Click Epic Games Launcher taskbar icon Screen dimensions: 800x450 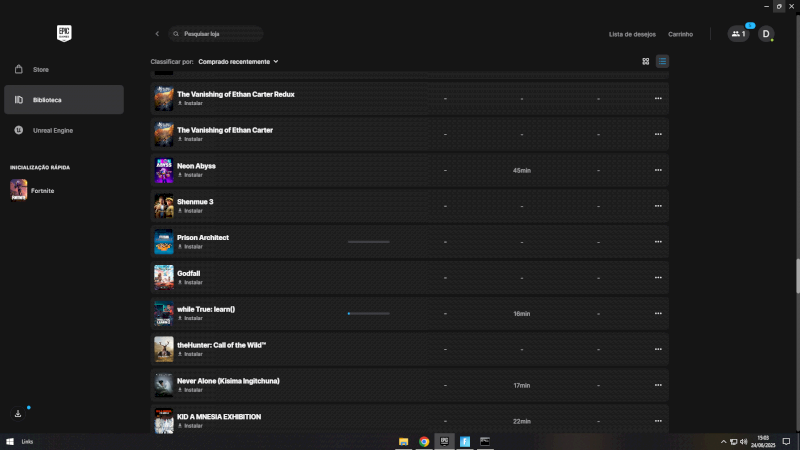tap(444, 441)
